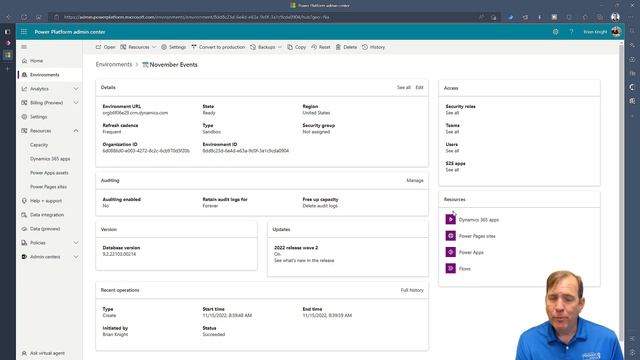Open environment History
The width and height of the screenshot is (640, 360).
[x=373, y=47]
